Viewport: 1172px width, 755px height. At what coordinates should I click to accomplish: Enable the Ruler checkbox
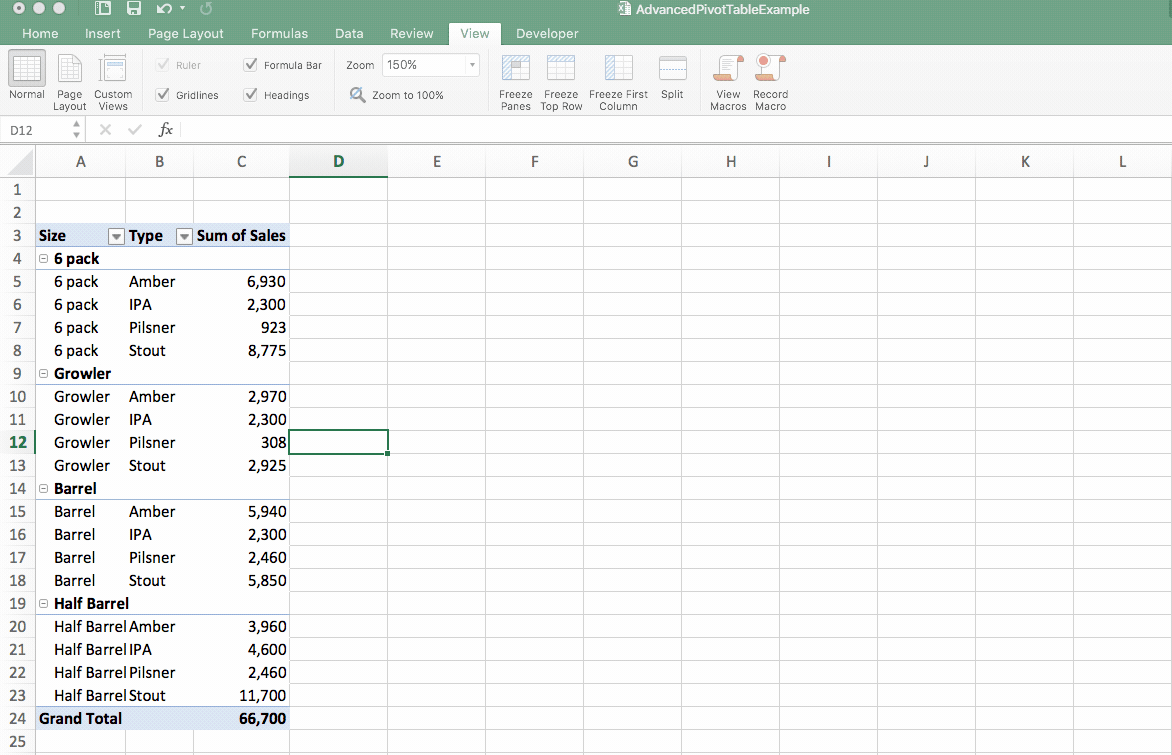(x=163, y=64)
